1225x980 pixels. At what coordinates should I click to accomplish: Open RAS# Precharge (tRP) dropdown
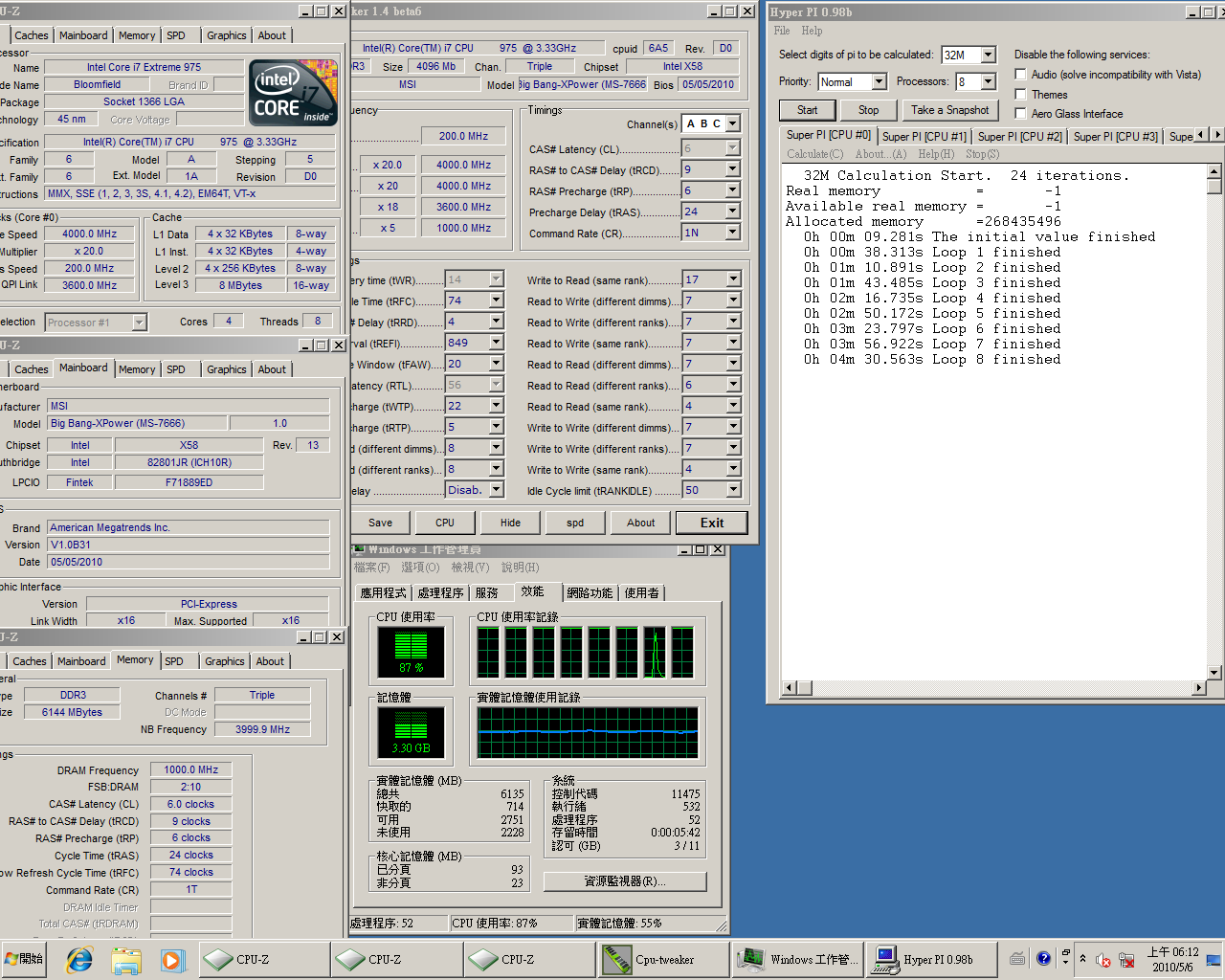point(733,190)
